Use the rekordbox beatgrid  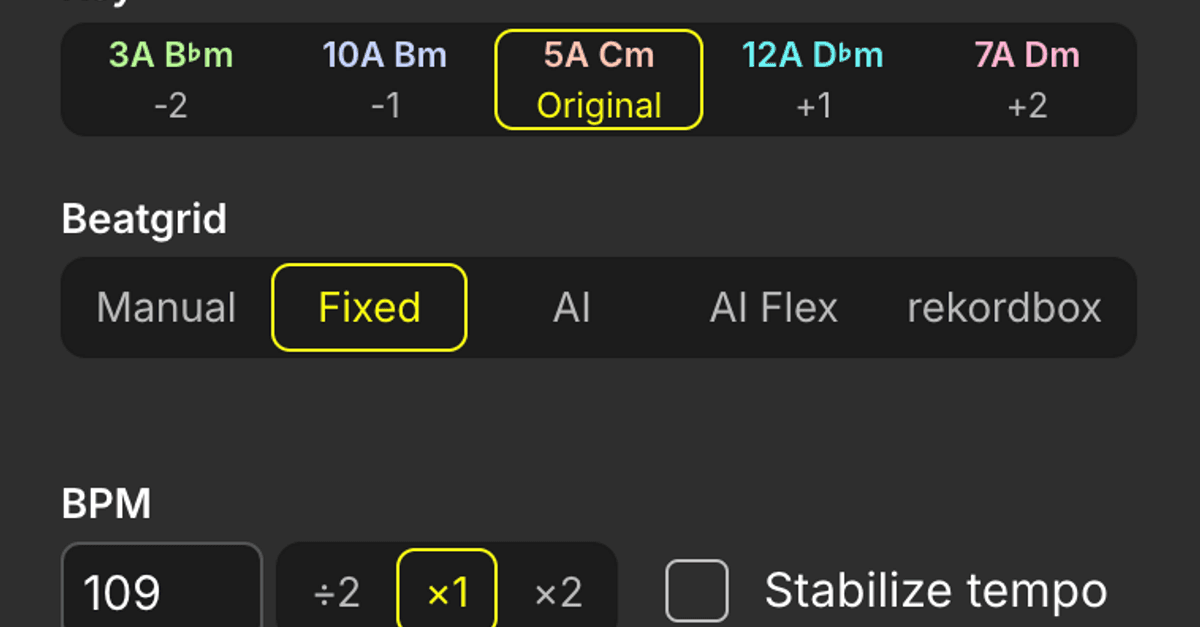[1004, 308]
